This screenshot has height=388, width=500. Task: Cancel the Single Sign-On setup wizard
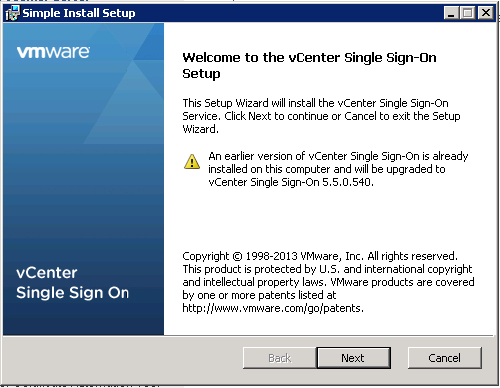(444, 358)
